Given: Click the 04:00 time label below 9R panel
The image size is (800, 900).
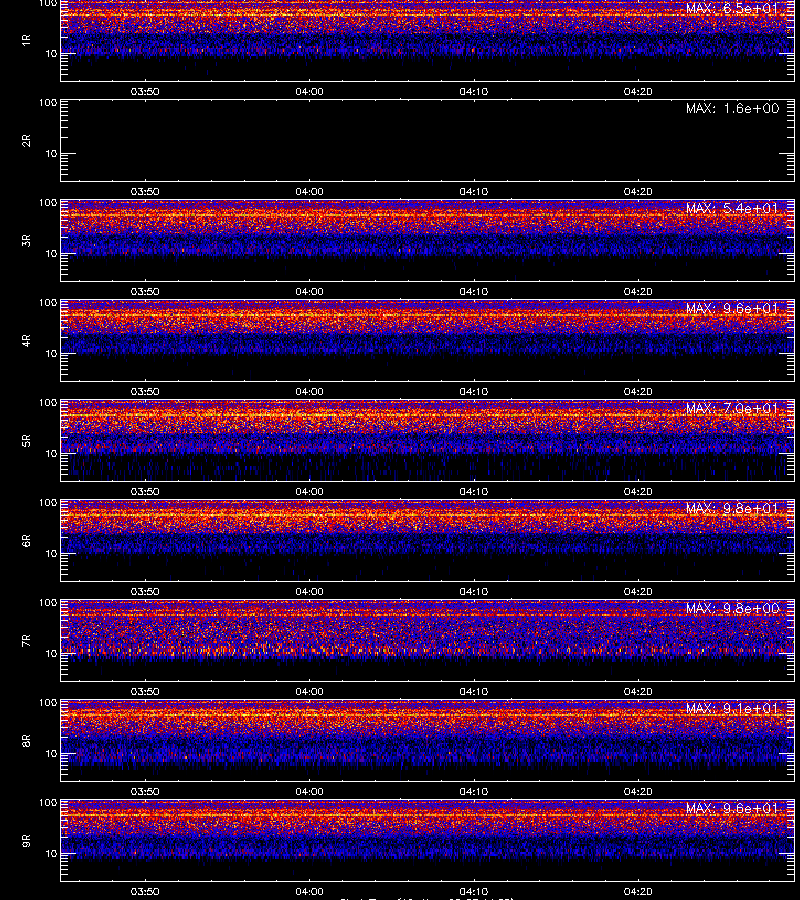Looking at the screenshot, I should 309,891.
